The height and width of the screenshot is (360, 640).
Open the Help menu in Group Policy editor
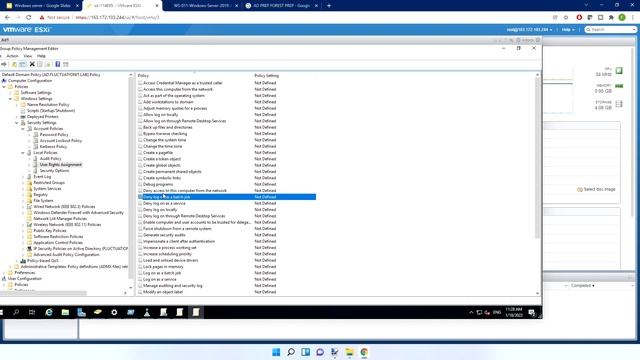(x=41, y=56)
